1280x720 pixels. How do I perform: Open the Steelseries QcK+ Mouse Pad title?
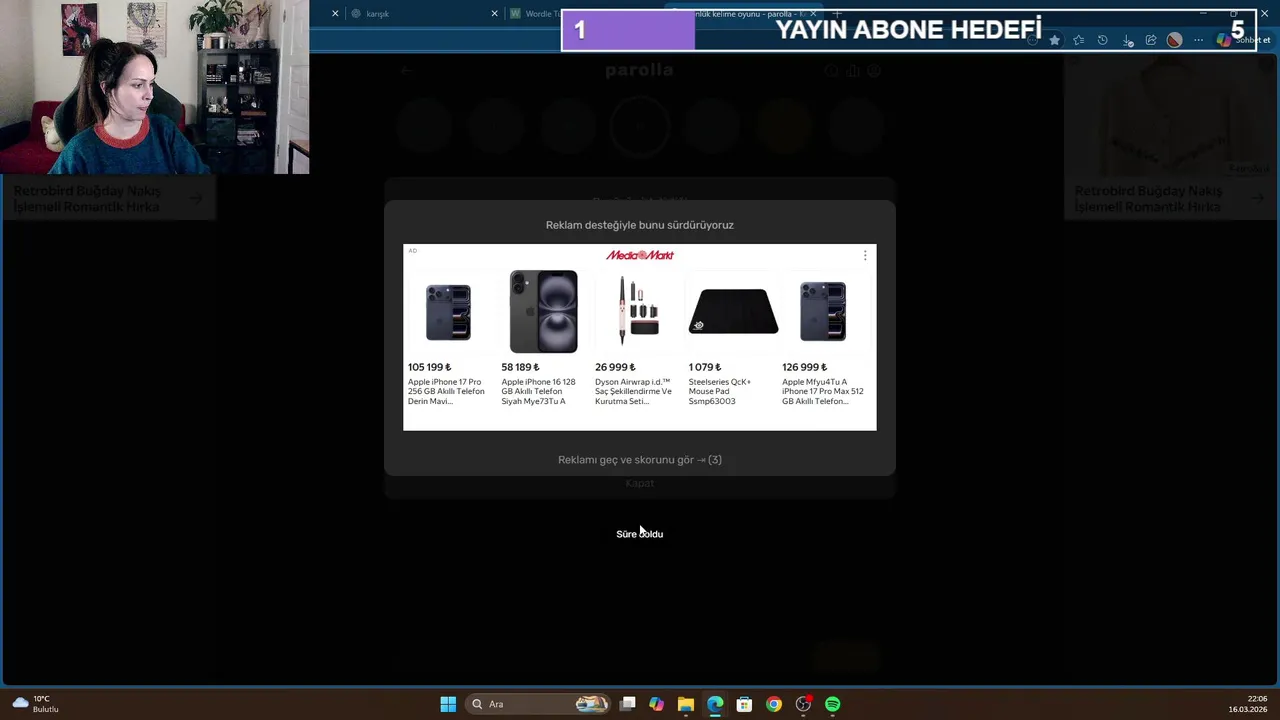point(720,391)
